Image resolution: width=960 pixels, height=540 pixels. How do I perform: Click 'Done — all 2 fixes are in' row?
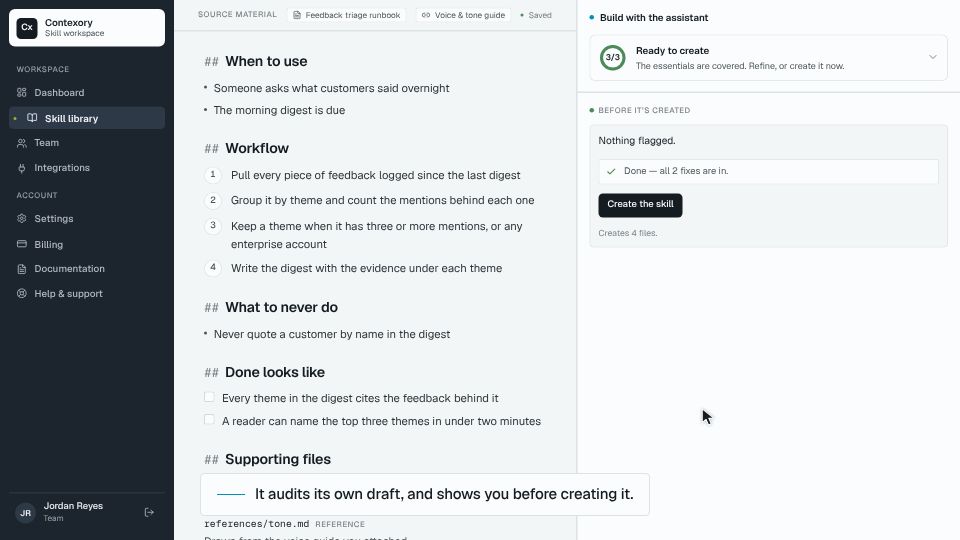[x=768, y=171]
